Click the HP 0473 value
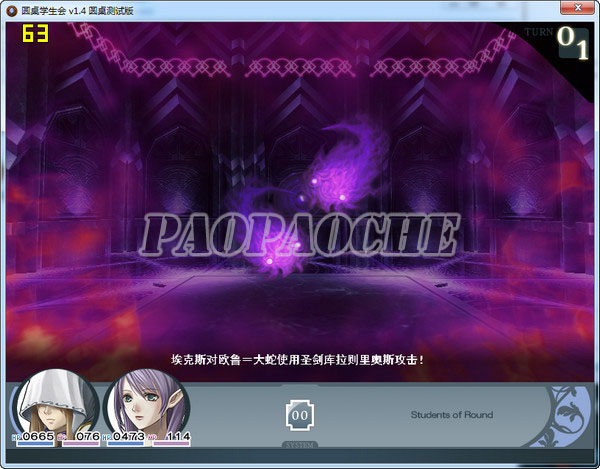The image size is (600, 469). pos(129,436)
